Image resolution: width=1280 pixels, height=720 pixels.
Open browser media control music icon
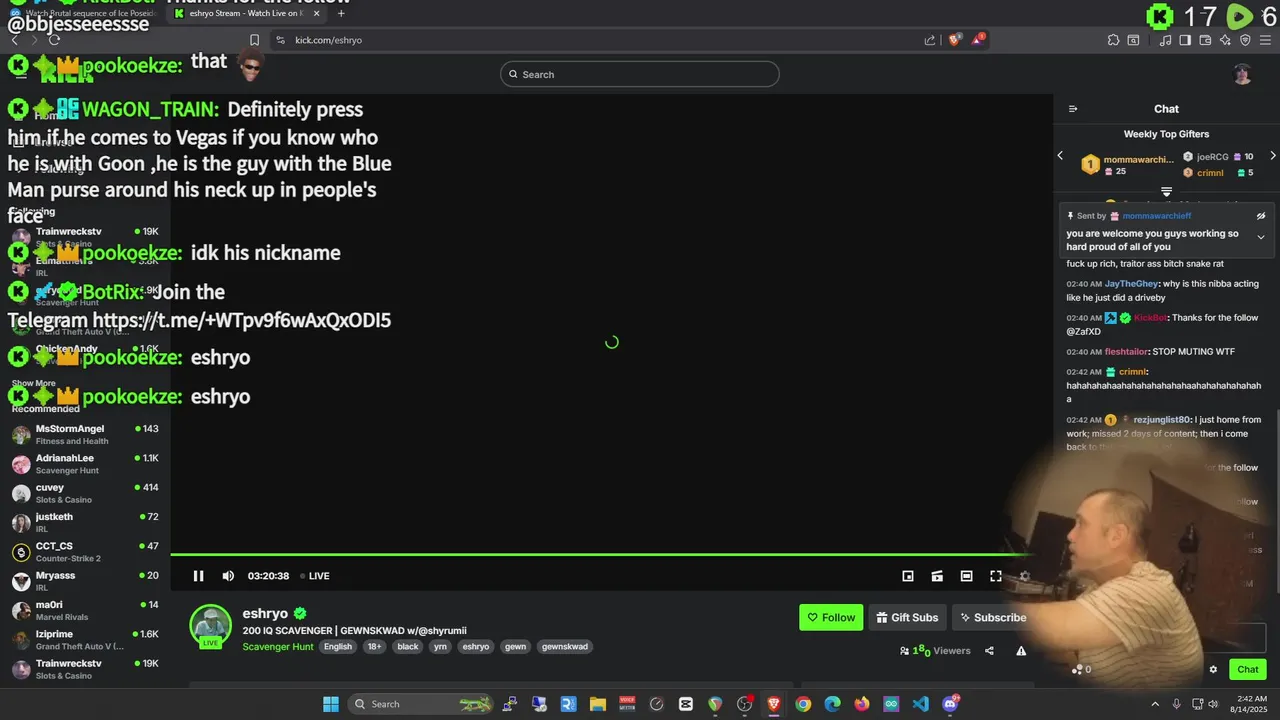(1166, 40)
